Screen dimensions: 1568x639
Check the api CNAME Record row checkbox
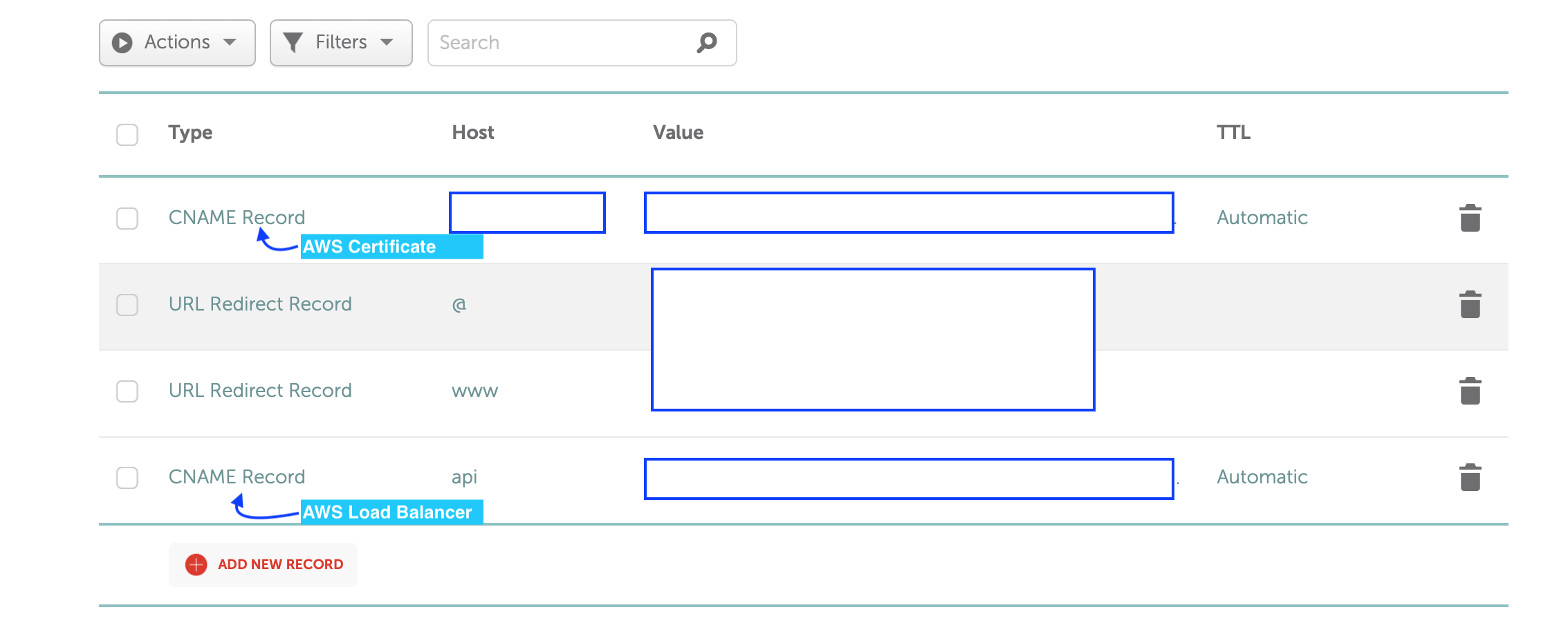point(127,478)
